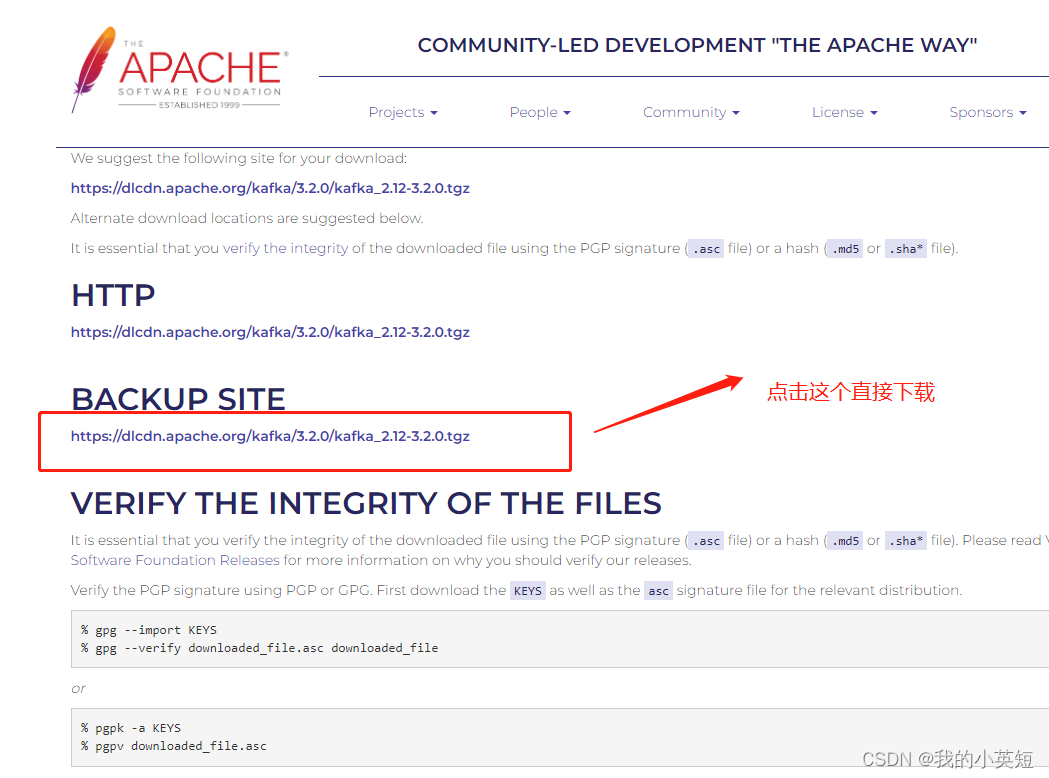
Task: Click the 'asc' code label before 'signature file'
Action: pyautogui.click(x=658, y=591)
